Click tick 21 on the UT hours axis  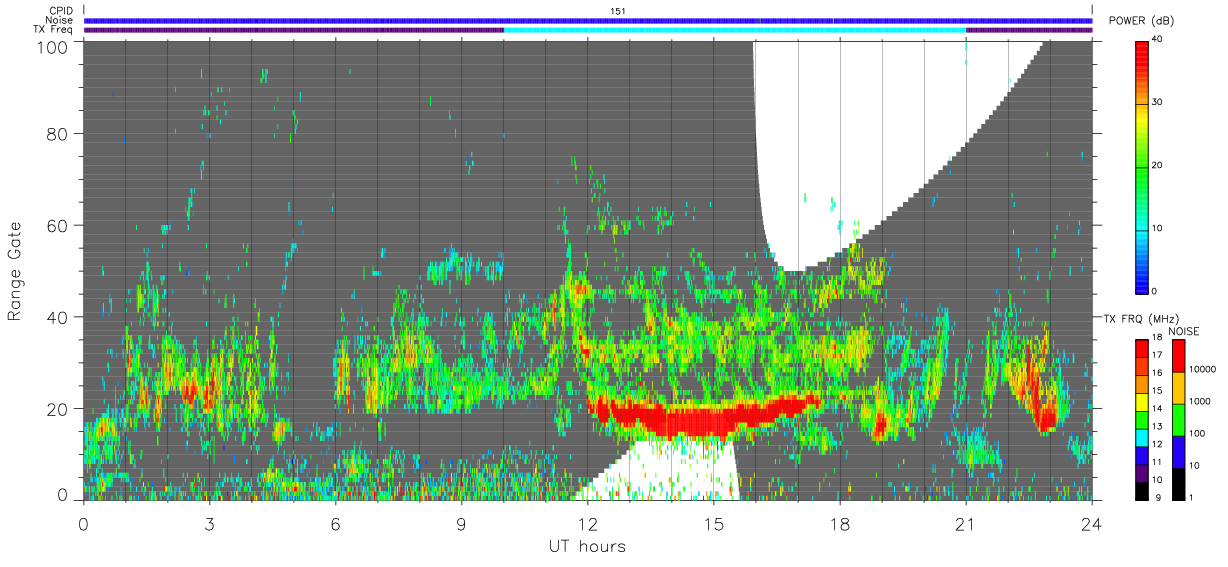coord(965,523)
